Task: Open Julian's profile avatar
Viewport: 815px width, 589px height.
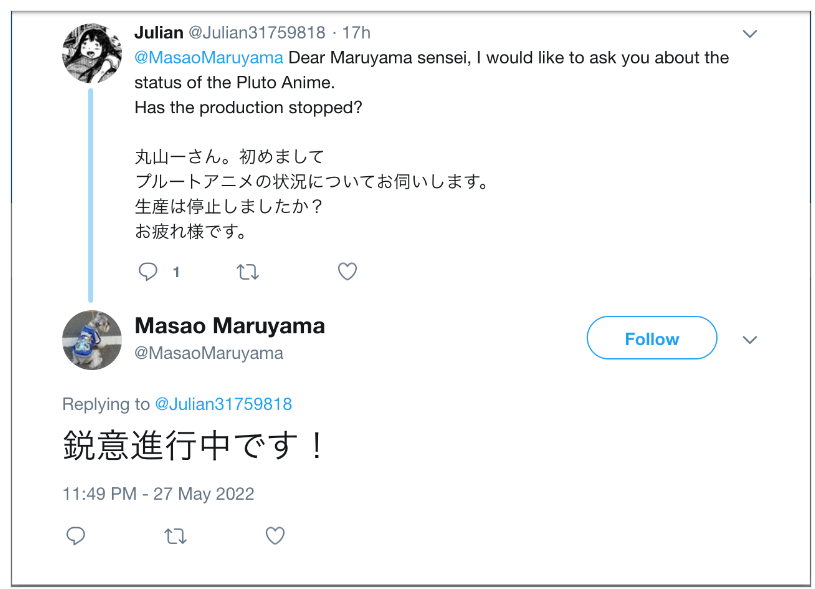Action: [x=92, y=53]
